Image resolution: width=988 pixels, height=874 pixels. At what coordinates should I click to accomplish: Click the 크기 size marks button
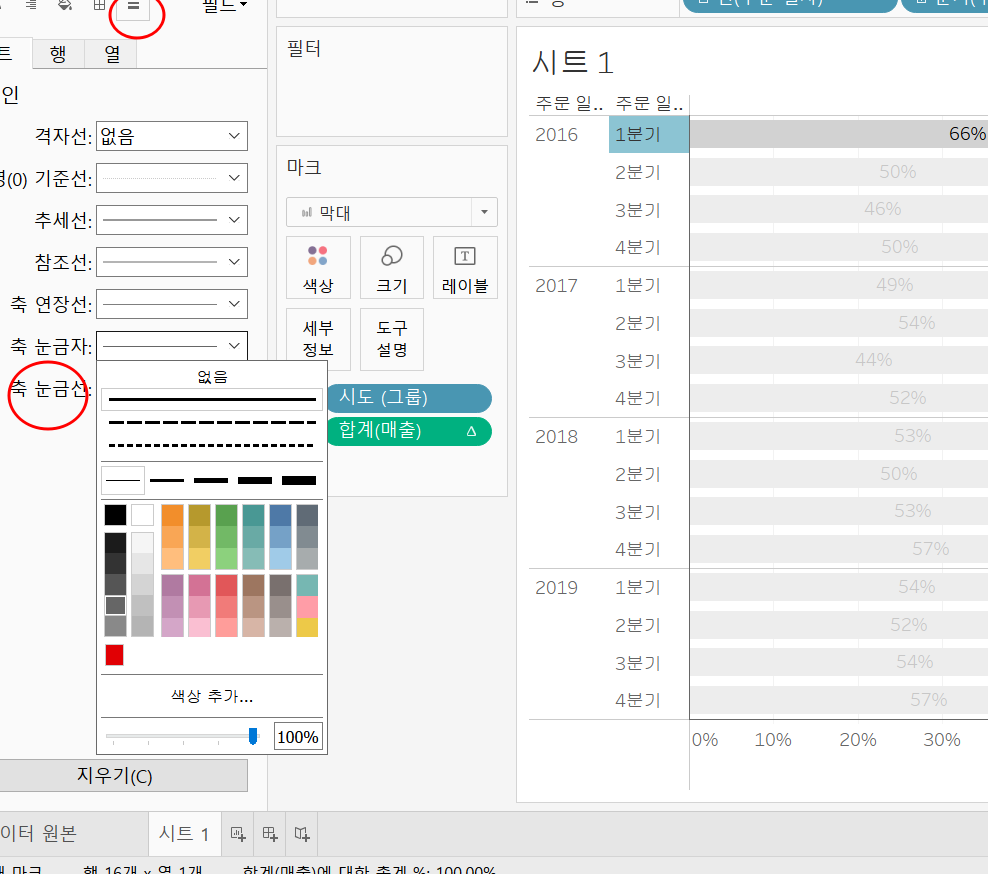(x=391, y=267)
